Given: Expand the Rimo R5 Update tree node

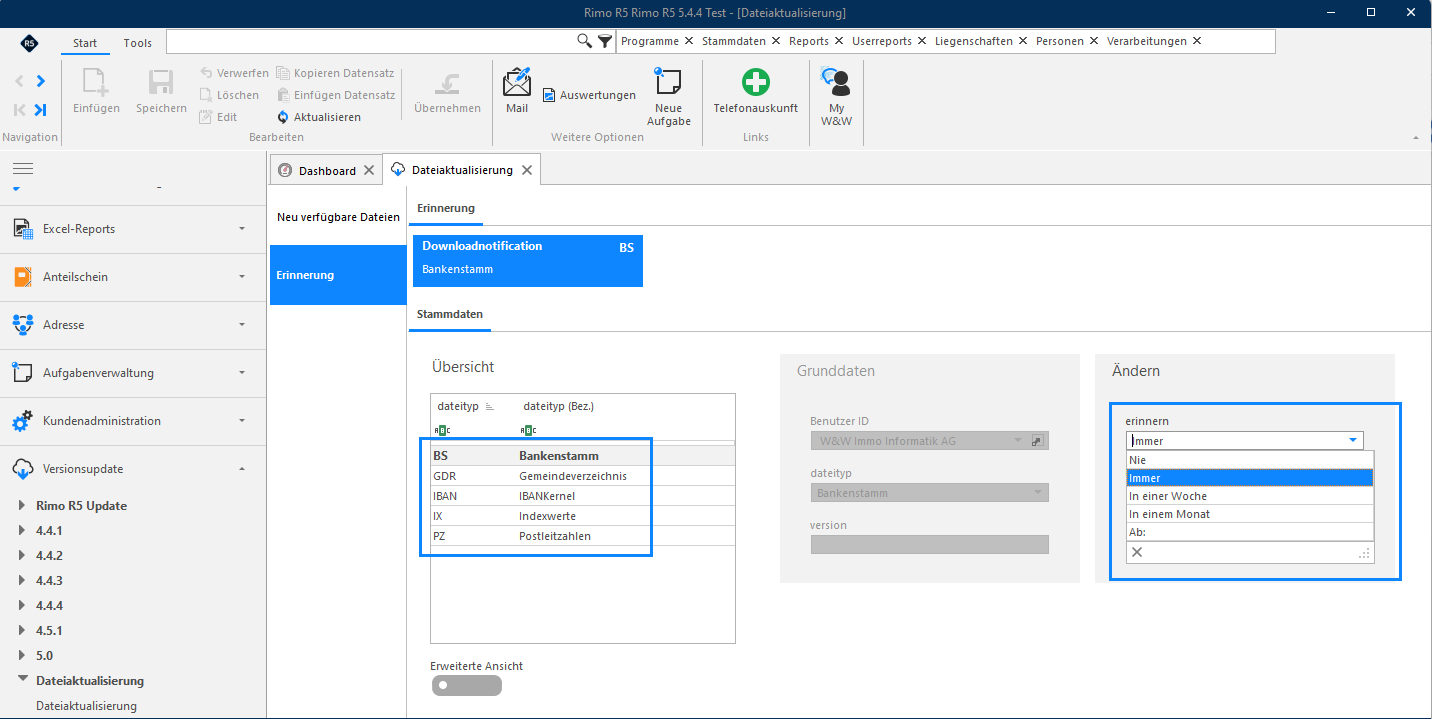Looking at the screenshot, I should pyautogui.click(x=23, y=506).
